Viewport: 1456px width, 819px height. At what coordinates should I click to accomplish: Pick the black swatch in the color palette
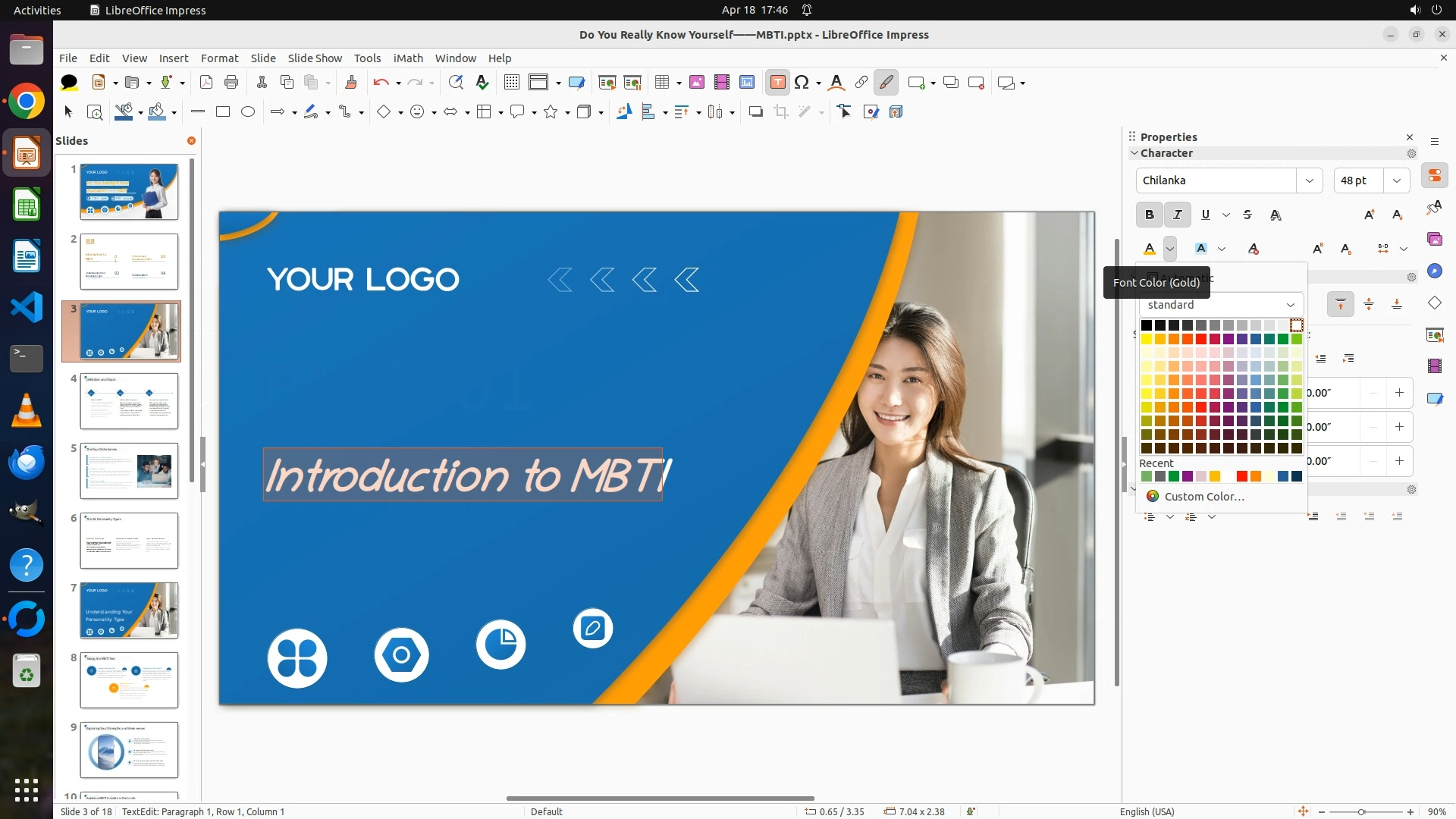(1147, 325)
